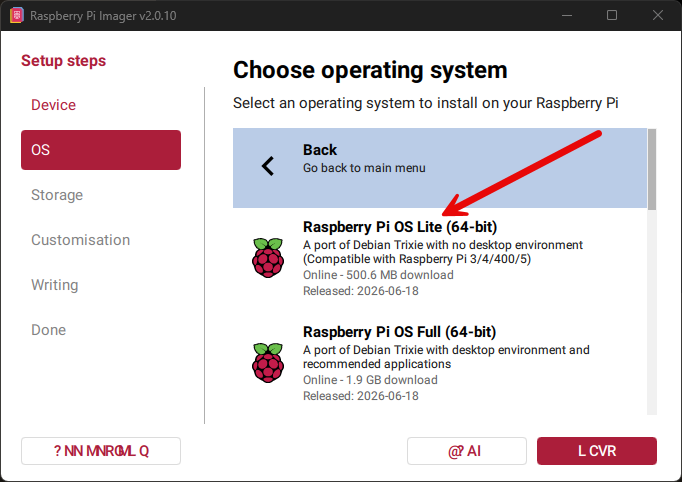Image resolution: width=682 pixels, height=482 pixels.
Task: Click 'Online - 1.9 GB download' text
Action: tap(370, 380)
